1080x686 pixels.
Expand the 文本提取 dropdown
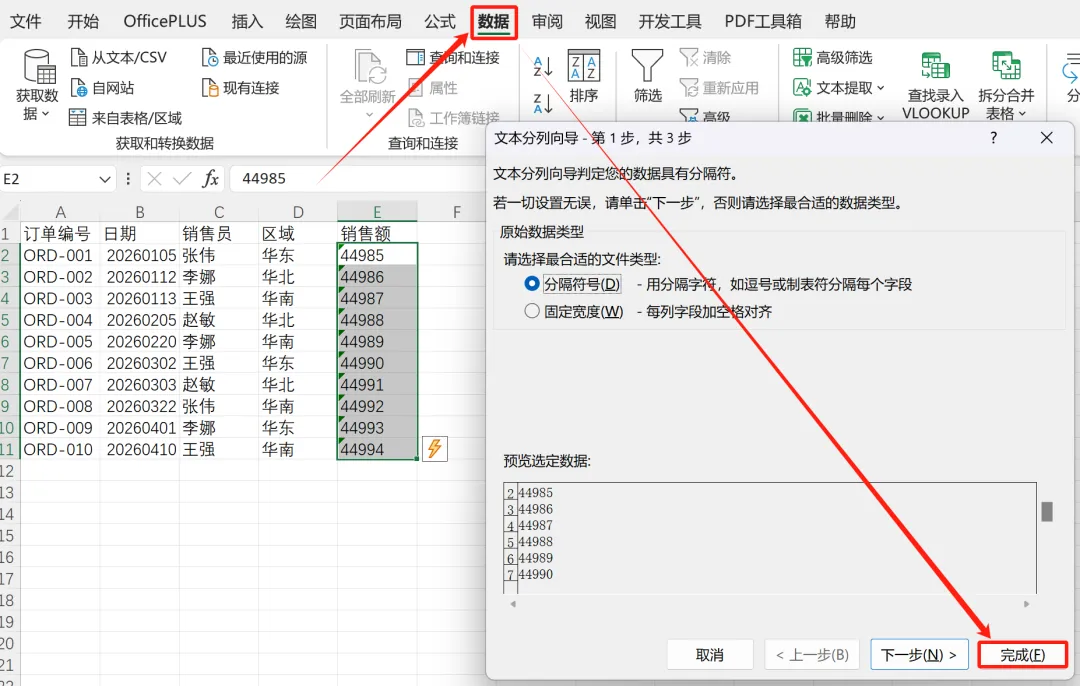881,87
